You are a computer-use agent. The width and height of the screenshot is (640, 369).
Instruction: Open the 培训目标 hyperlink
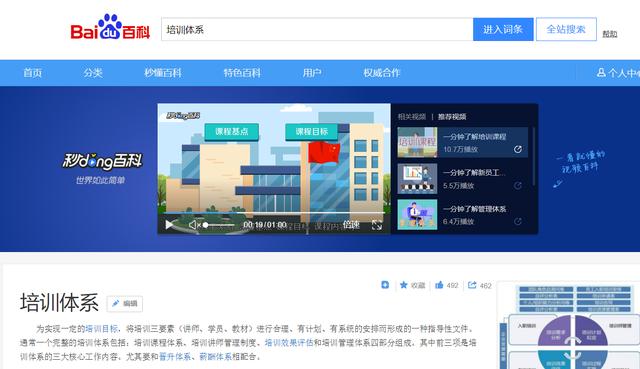[x=101, y=329]
